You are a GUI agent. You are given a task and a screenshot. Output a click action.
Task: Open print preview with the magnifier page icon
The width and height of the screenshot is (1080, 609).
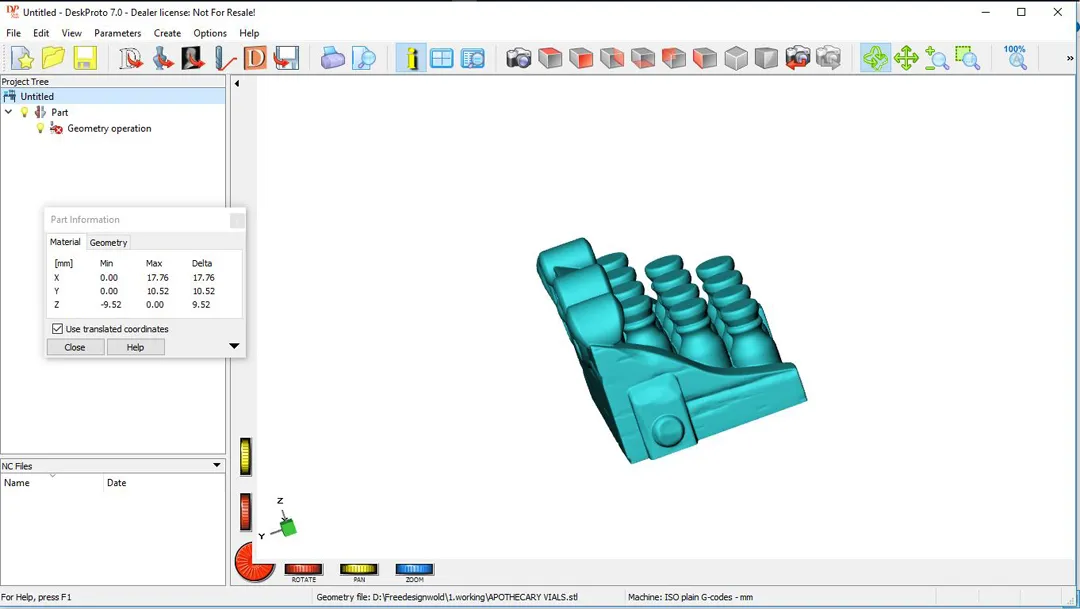coord(364,58)
